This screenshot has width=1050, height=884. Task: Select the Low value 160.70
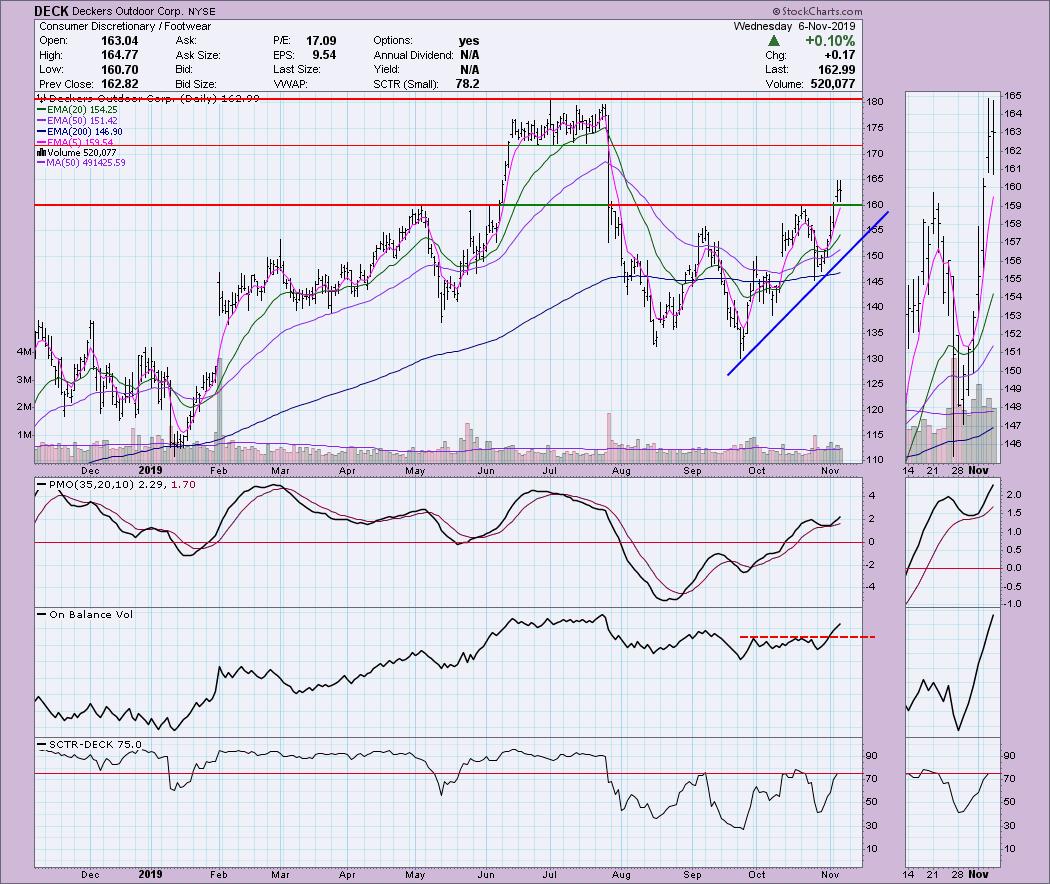coord(119,70)
